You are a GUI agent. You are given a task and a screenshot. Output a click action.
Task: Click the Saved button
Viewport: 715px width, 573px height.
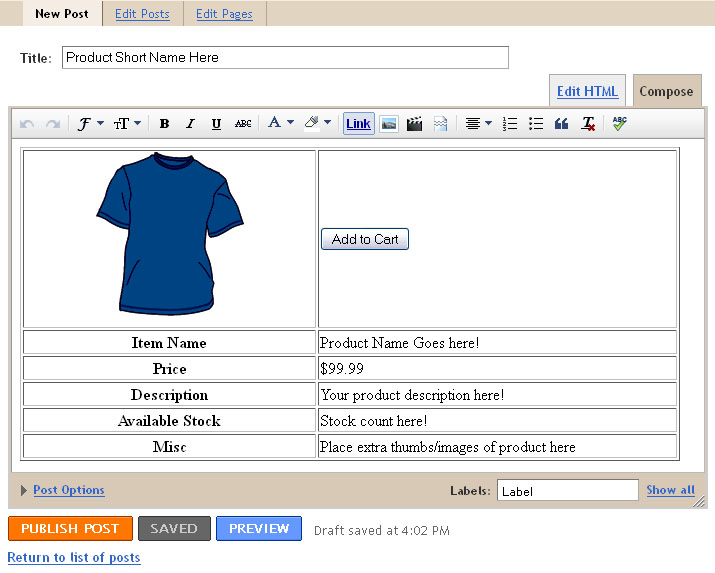pyautogui.click(x=174, y=528)
